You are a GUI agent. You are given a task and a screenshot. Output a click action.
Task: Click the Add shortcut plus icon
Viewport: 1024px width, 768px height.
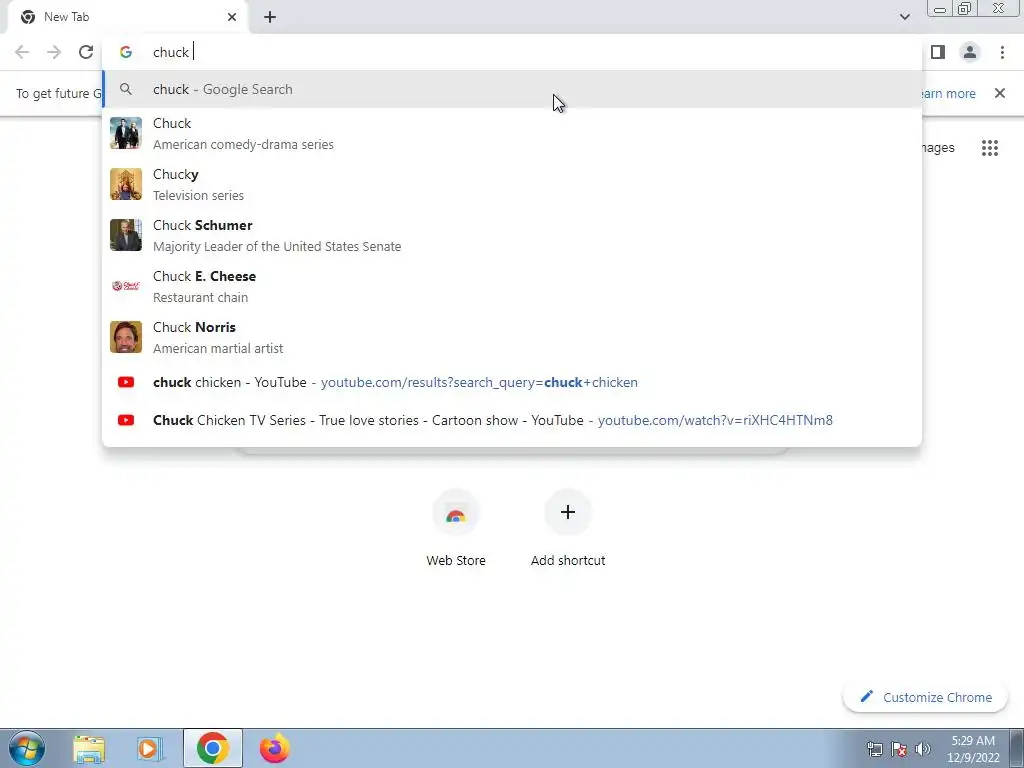click(568, 513)
